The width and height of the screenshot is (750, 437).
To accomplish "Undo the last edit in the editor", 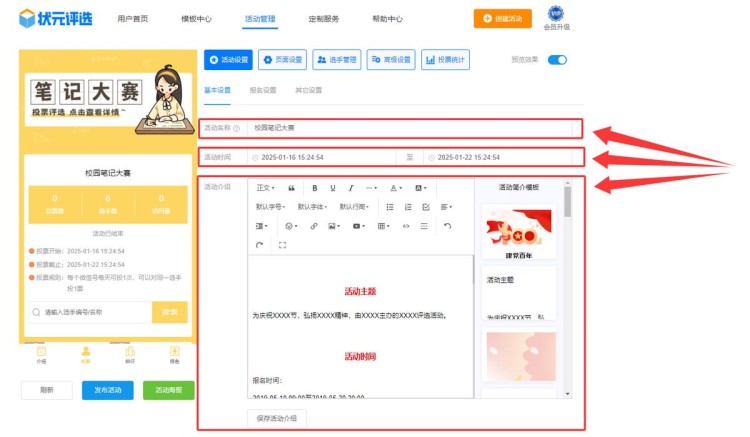I will click(x=447, y=226).
